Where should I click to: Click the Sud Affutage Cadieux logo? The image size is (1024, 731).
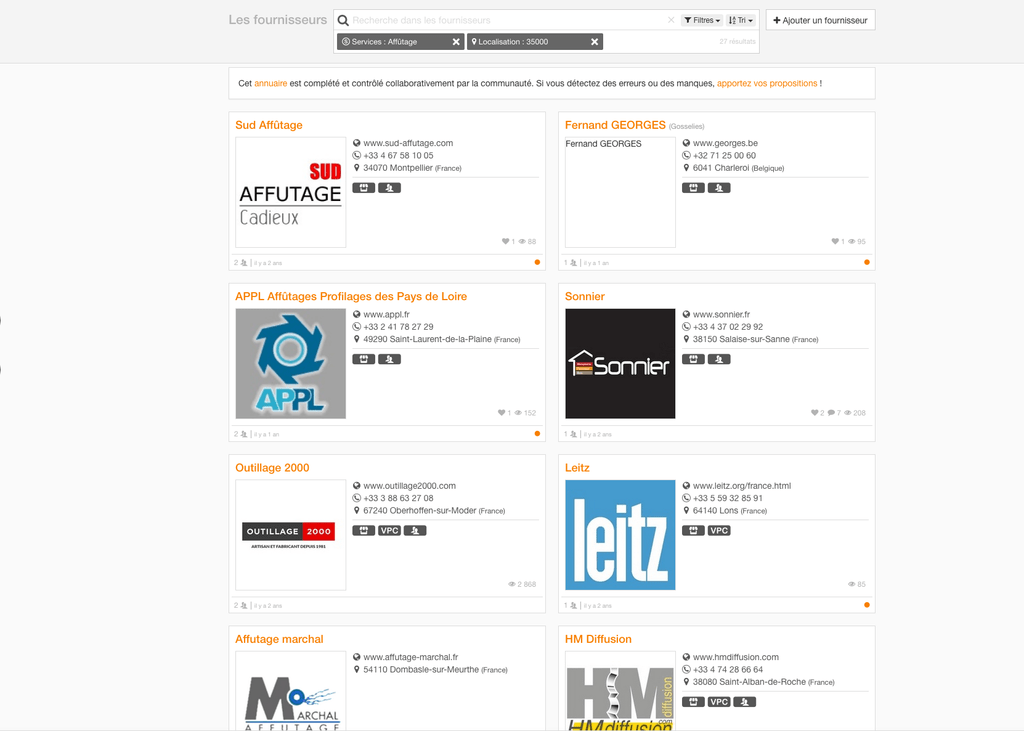coord(291,192)
